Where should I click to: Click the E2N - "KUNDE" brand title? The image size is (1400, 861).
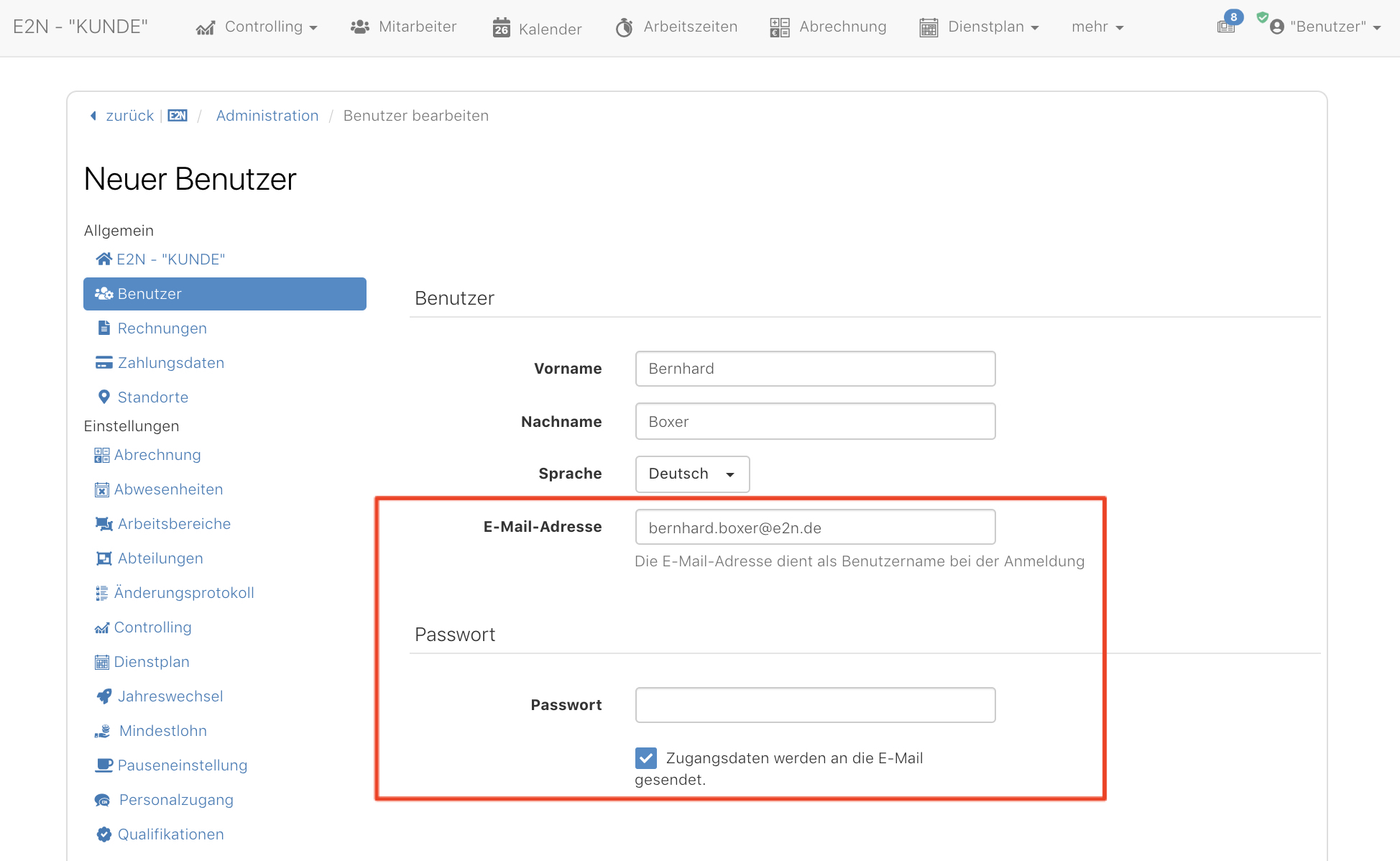80,27
